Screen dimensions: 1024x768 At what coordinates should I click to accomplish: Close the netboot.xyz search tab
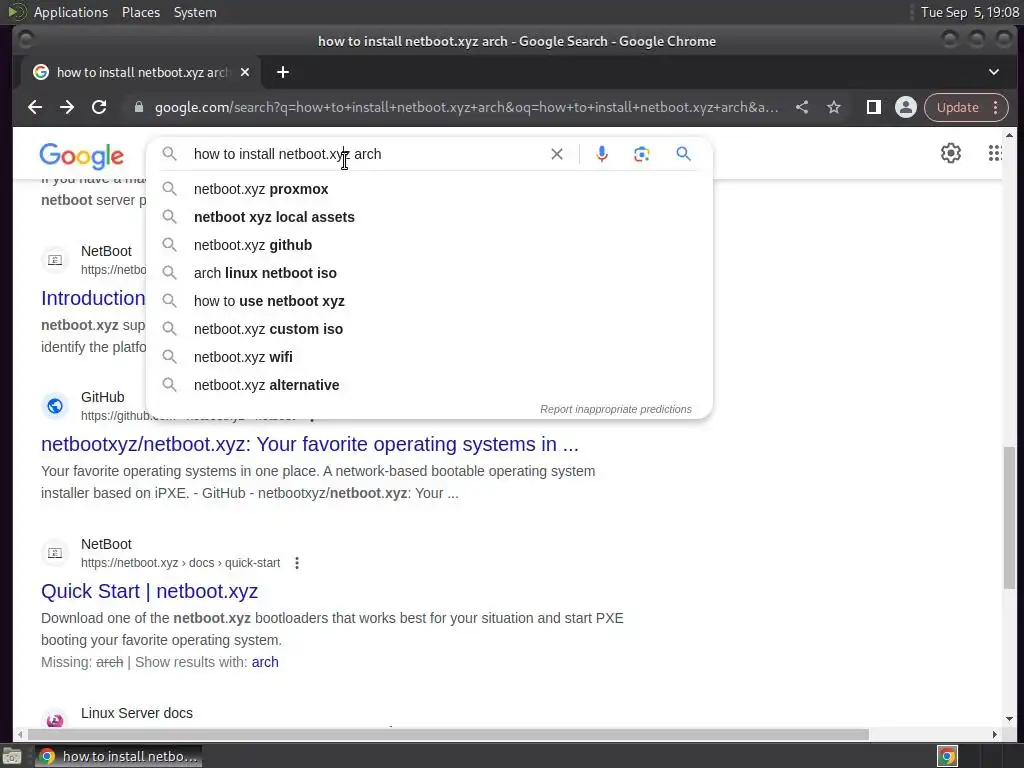pyautogui.click(x=245, y=72)
